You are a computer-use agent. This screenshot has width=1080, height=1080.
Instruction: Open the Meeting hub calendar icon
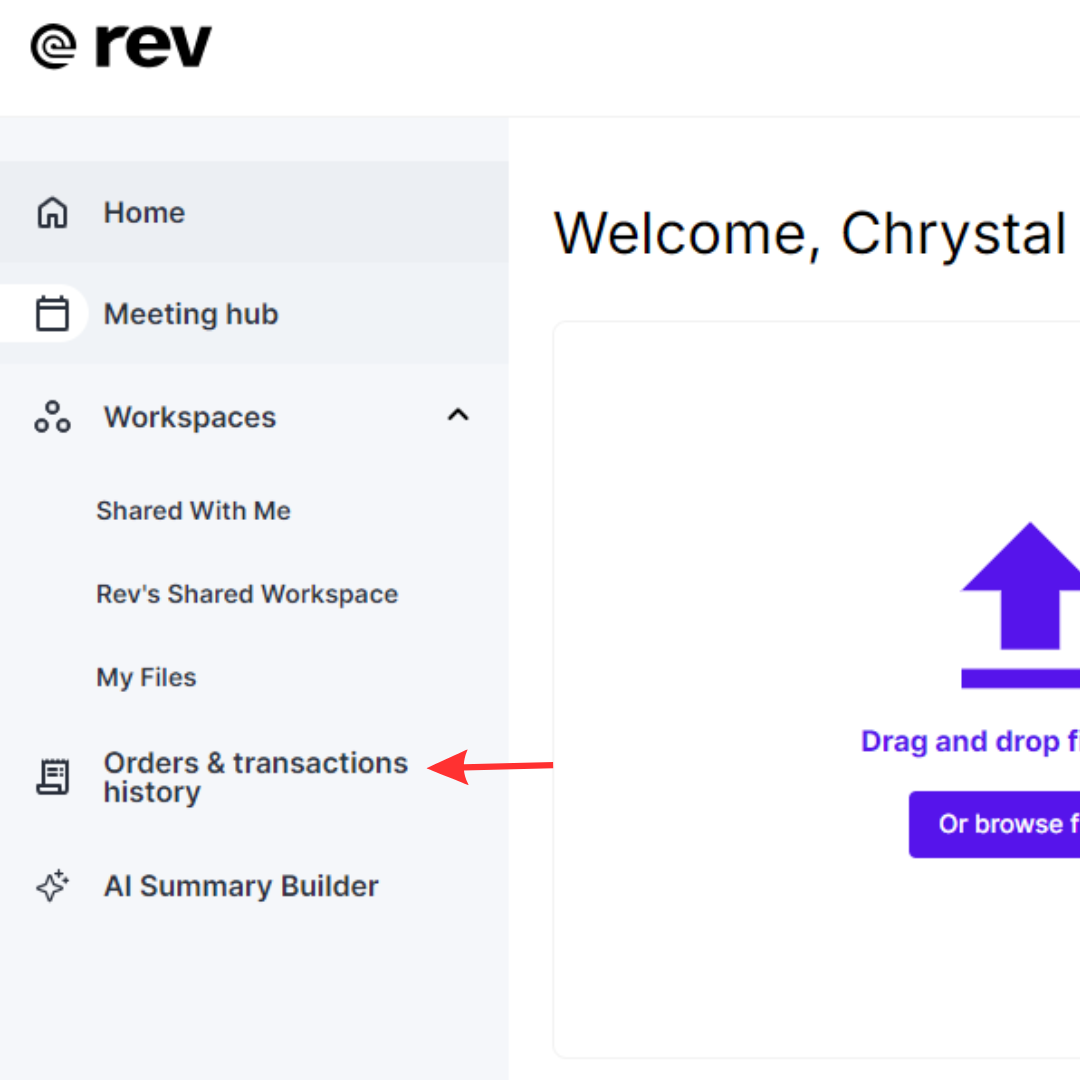52,313
